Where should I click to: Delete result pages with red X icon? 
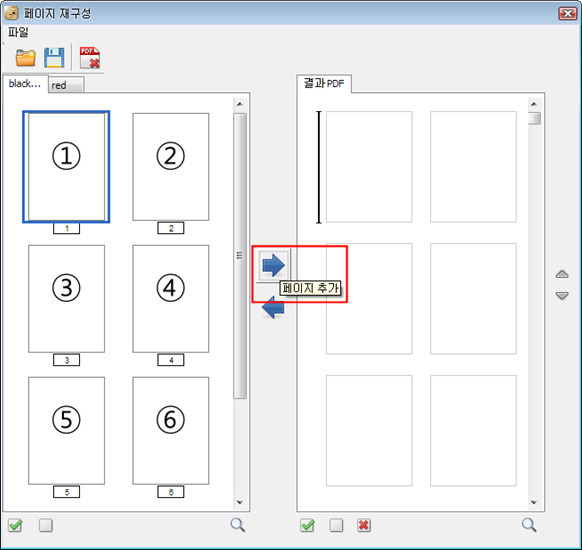(364, 525)
